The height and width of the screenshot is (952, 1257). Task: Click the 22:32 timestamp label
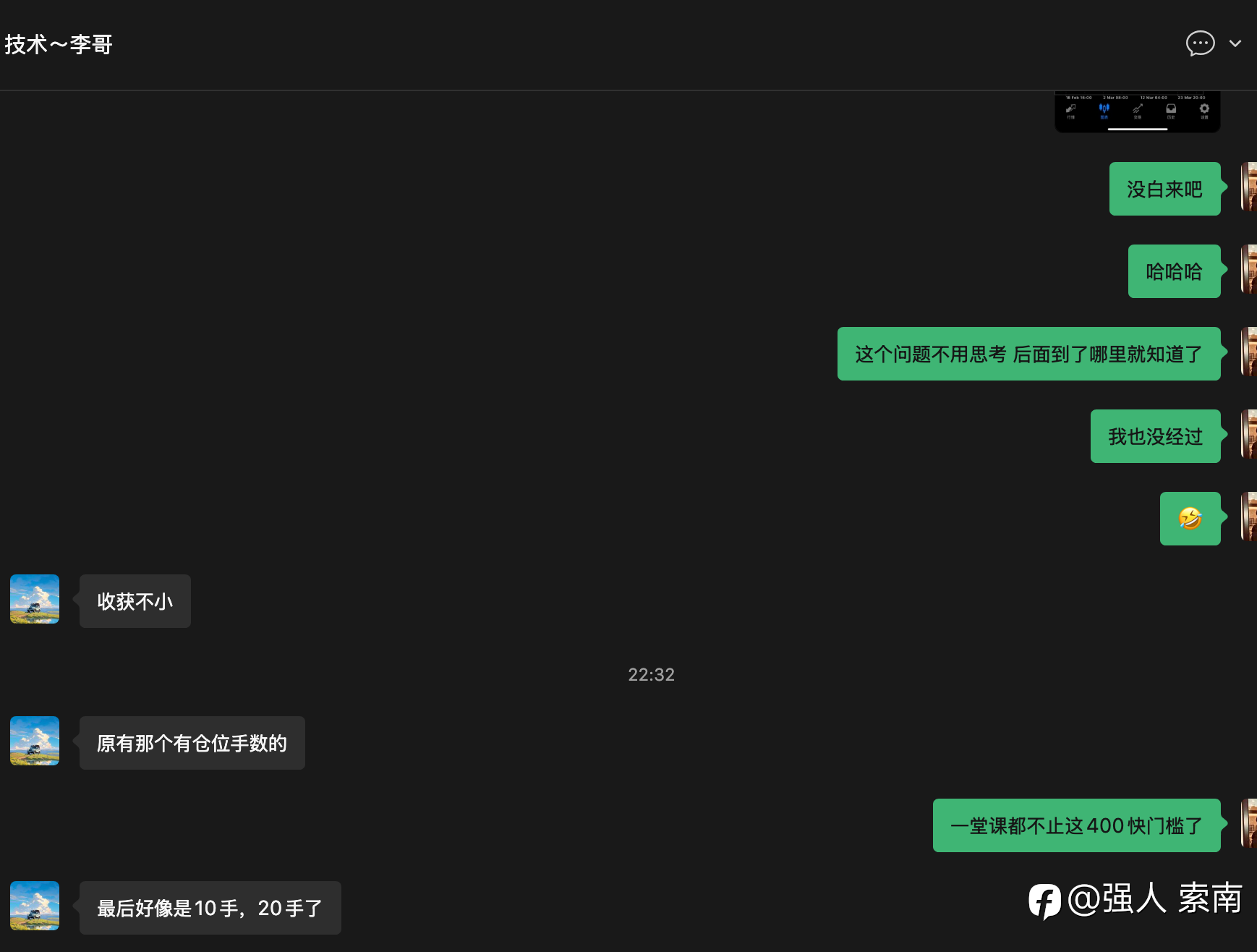[651, 674]
